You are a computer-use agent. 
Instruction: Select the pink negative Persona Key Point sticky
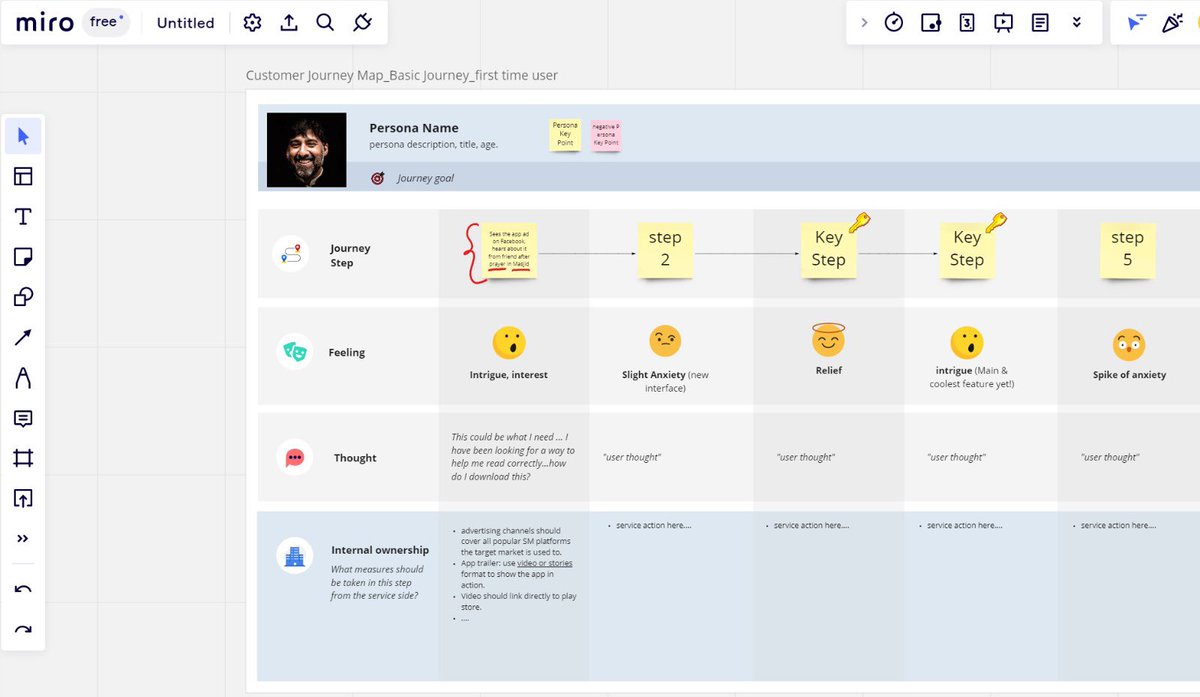click(605, 135)
